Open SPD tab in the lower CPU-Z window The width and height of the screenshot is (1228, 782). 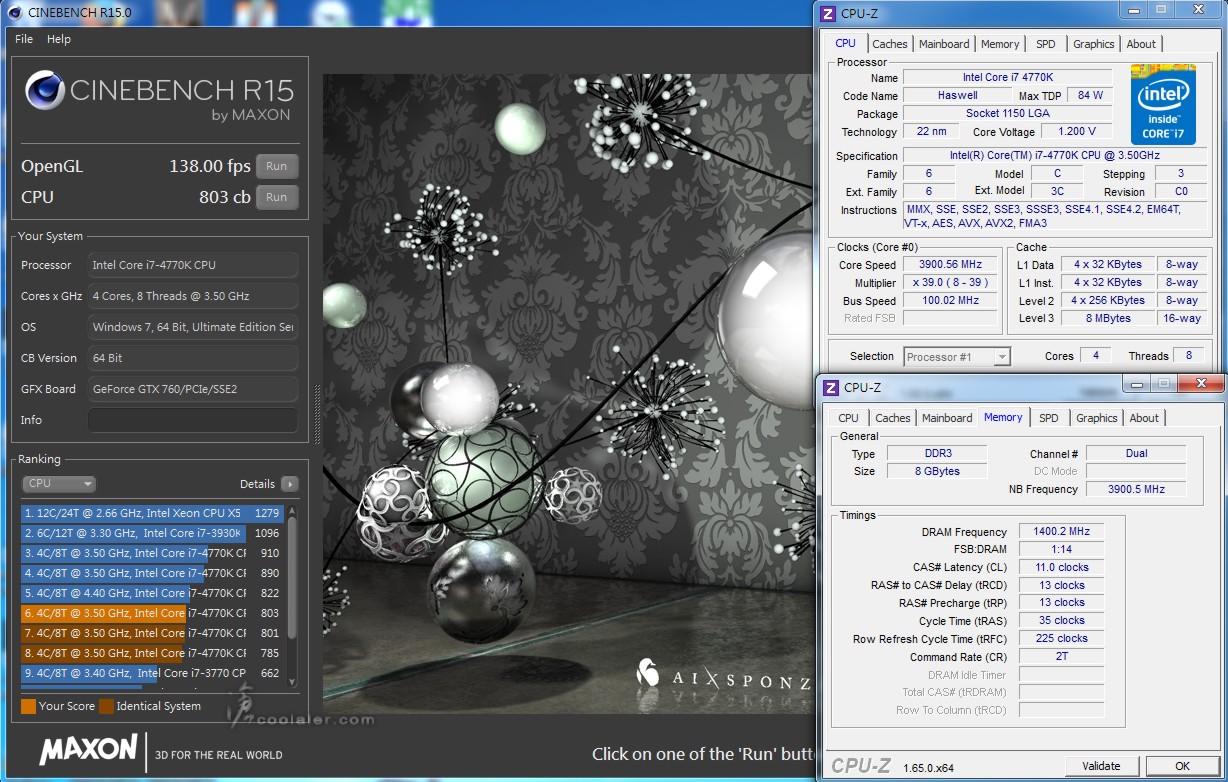[x=1048, y=418]
